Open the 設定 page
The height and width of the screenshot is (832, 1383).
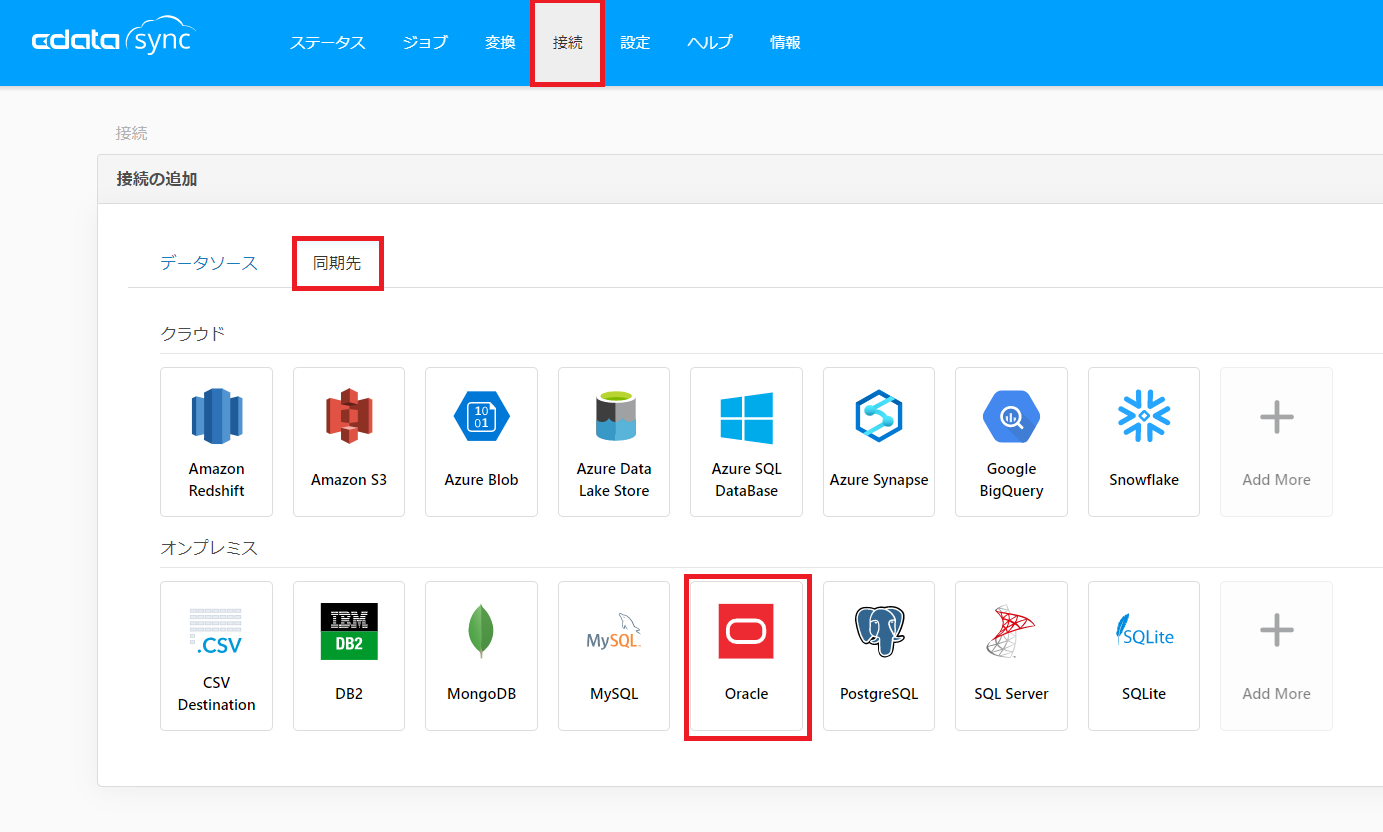635,43
